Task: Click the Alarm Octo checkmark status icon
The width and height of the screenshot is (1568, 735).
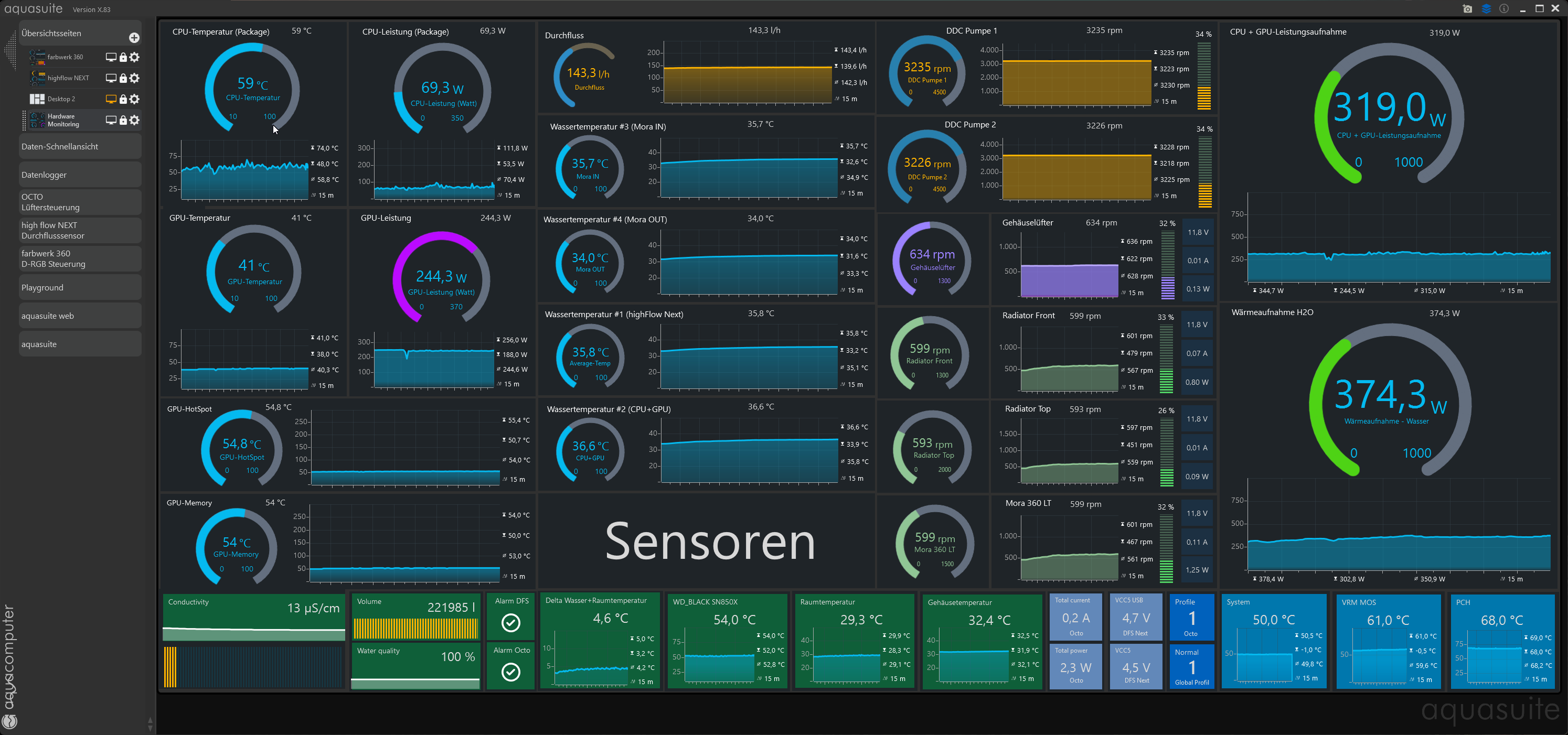Action: click(x=511, y=672)
